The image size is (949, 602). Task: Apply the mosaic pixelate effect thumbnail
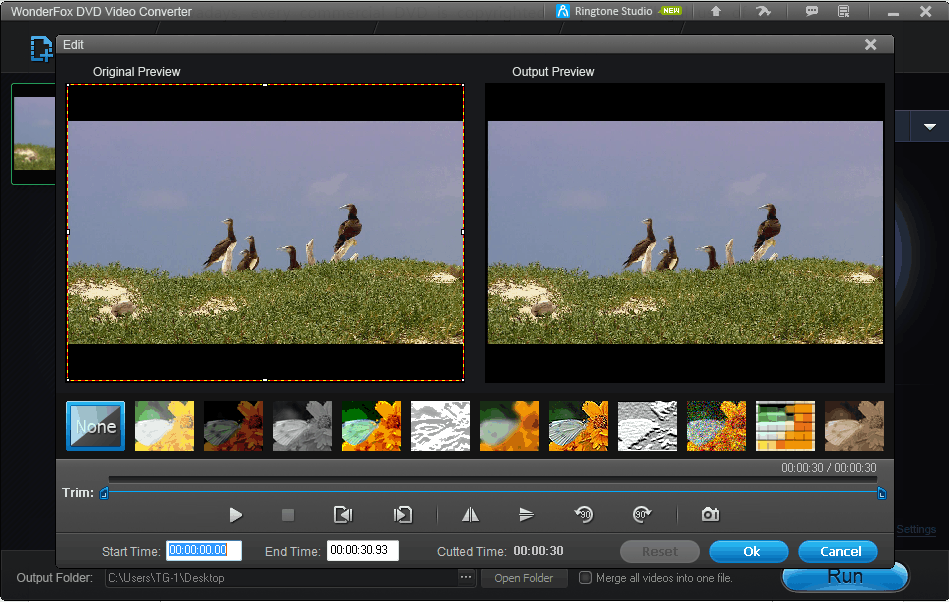point(786,426)
